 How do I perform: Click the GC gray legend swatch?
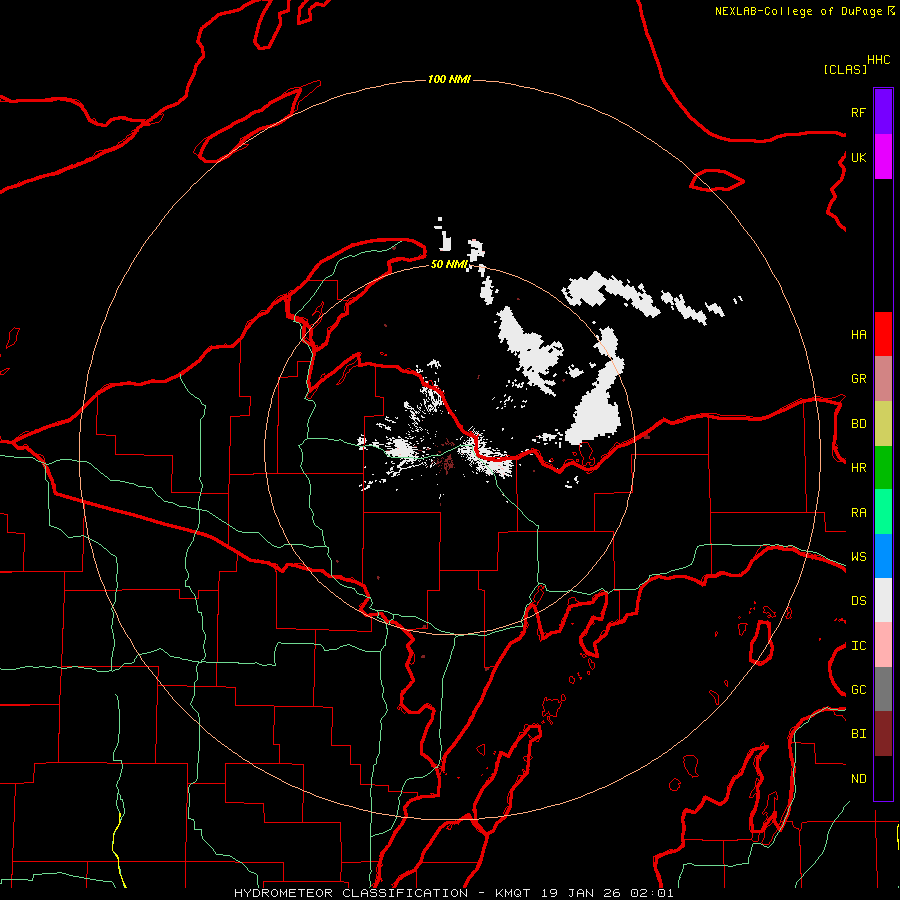(883, 689)
